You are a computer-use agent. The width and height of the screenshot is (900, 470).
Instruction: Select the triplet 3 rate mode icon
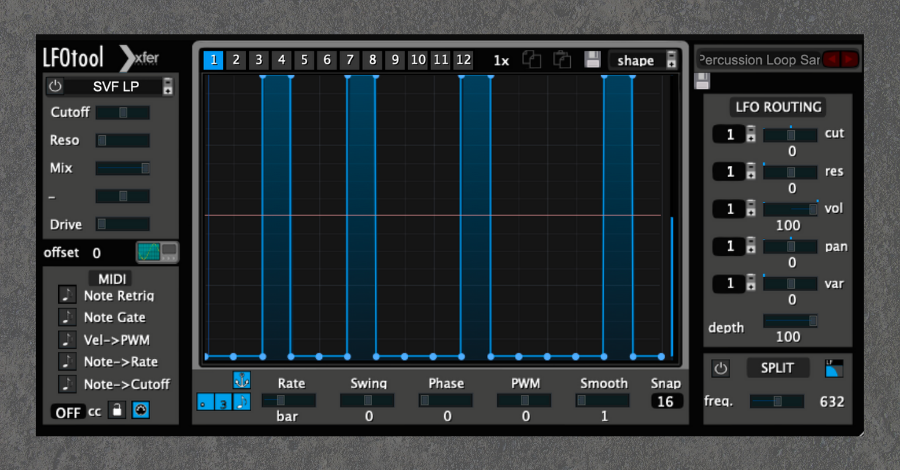(223, 402)
